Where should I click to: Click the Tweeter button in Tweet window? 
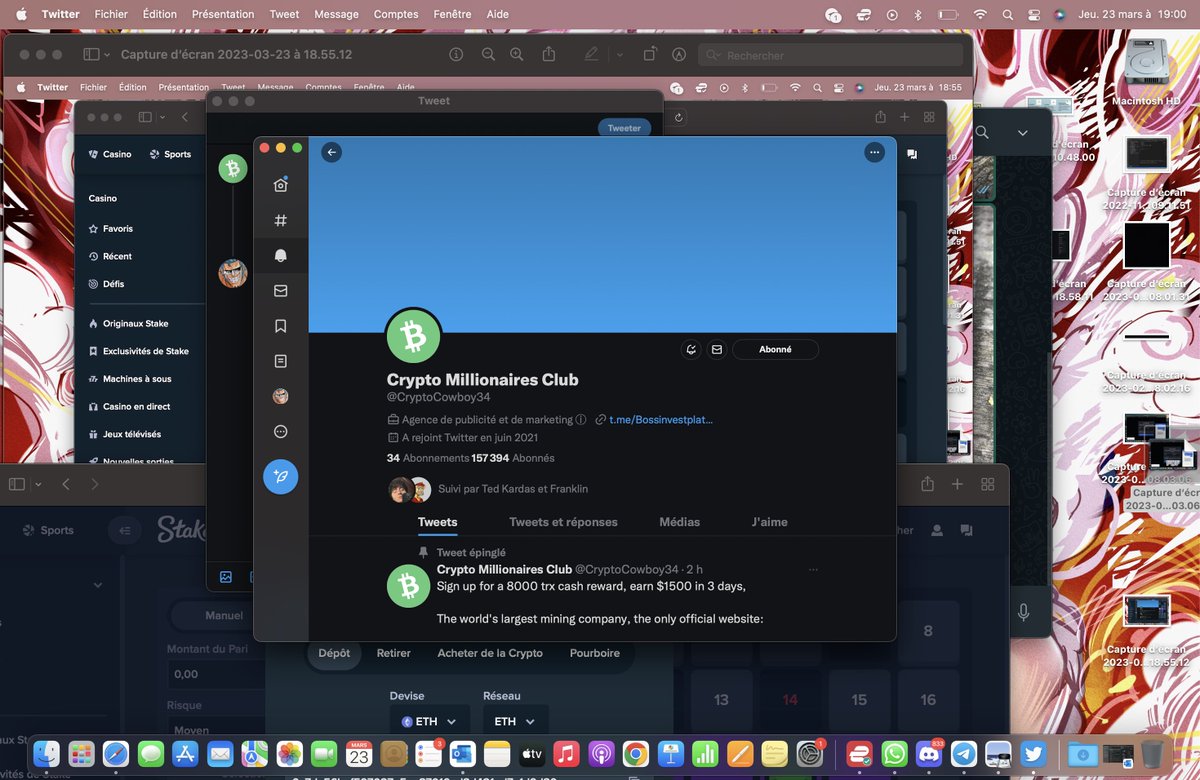tap(624, 128)
